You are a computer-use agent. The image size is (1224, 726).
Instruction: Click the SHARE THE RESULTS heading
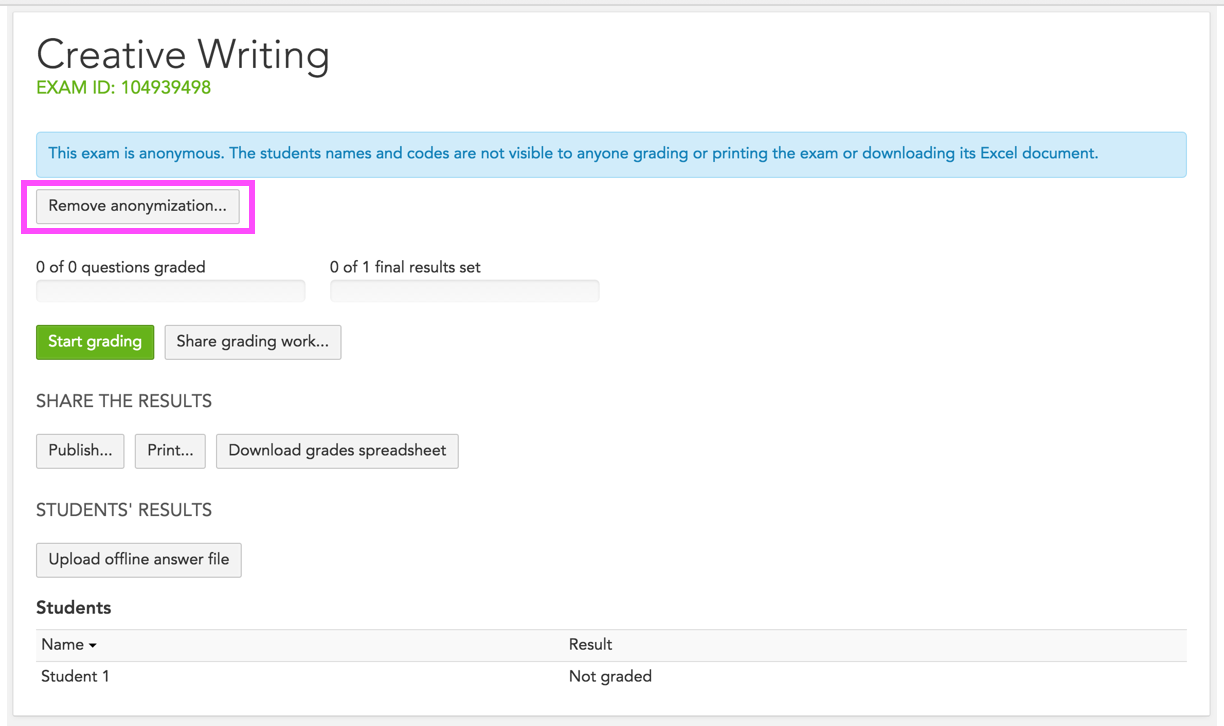coord(124,401)
